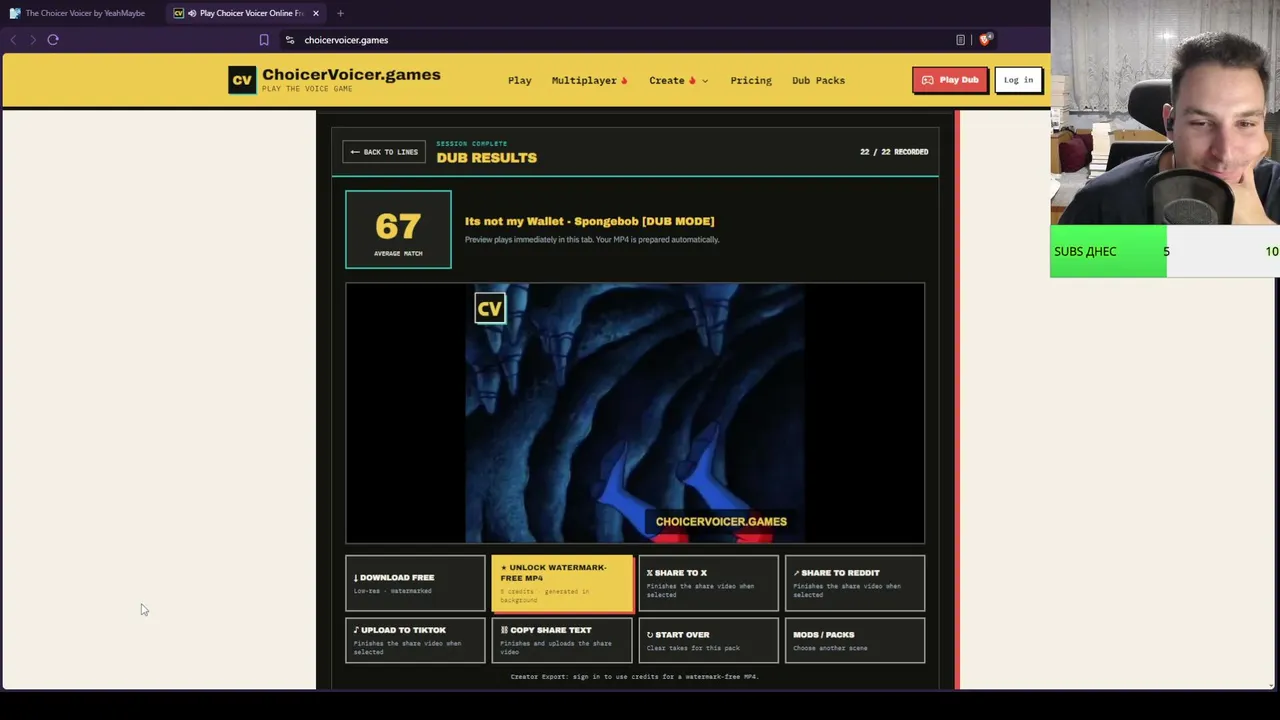Image resolution: width=1280 pixels, height=720 pixels.
Task: Open the Dub Packs nav link
Action: [x=818, y=80]
